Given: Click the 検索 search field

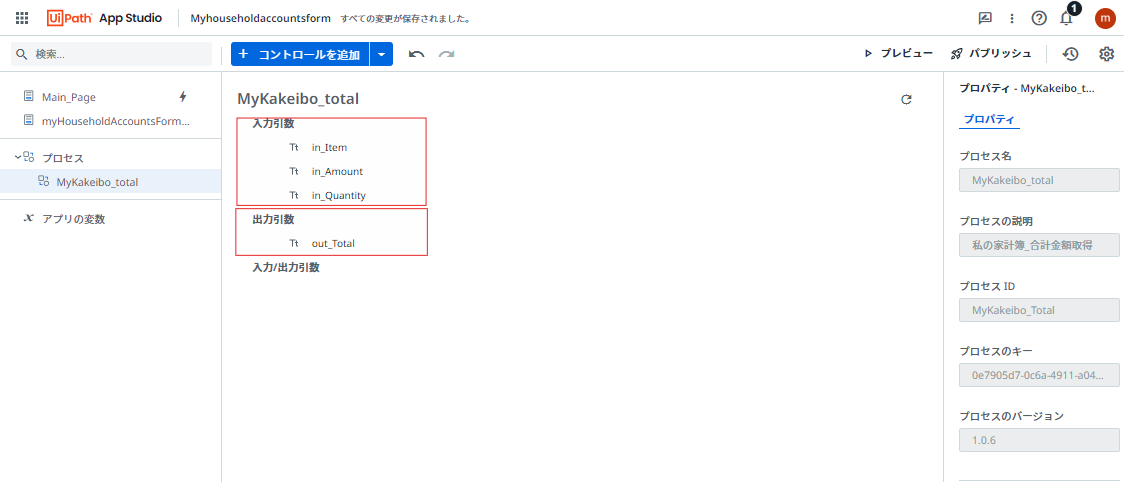Looking at the screenshot, I should [x=112, y=54].
